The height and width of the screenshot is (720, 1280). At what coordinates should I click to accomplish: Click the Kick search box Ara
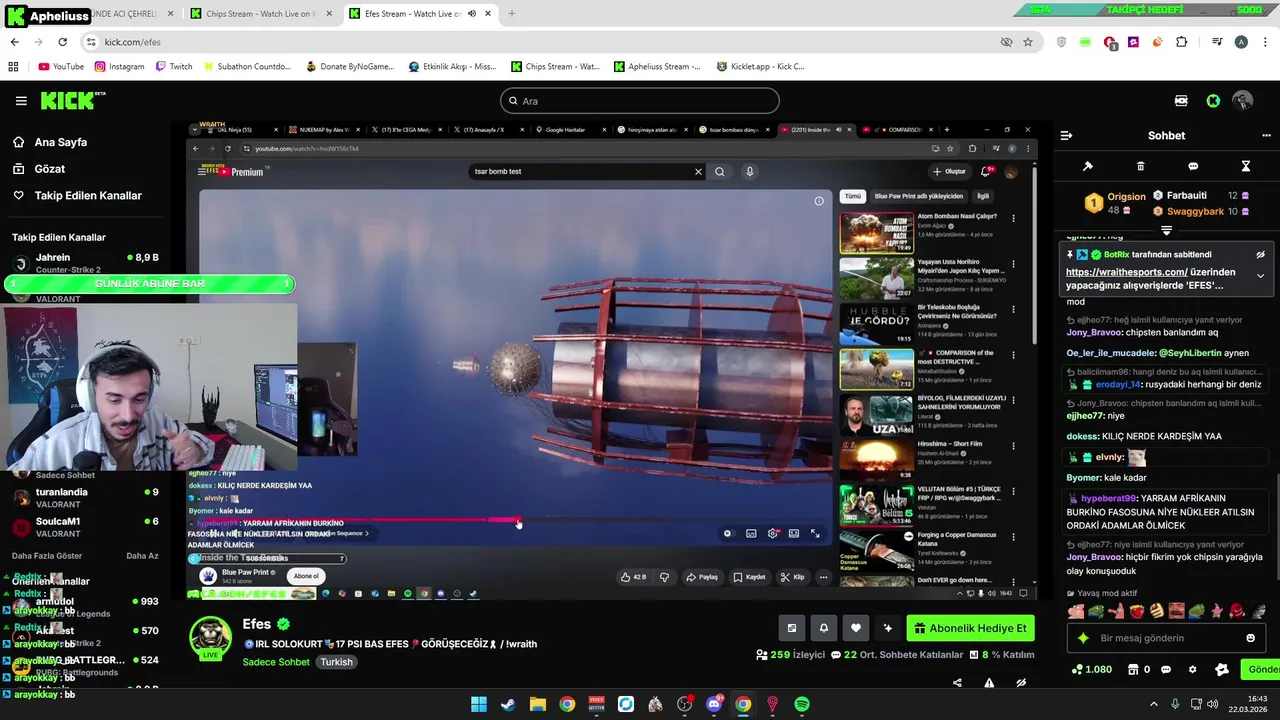(x=640, y=101)
